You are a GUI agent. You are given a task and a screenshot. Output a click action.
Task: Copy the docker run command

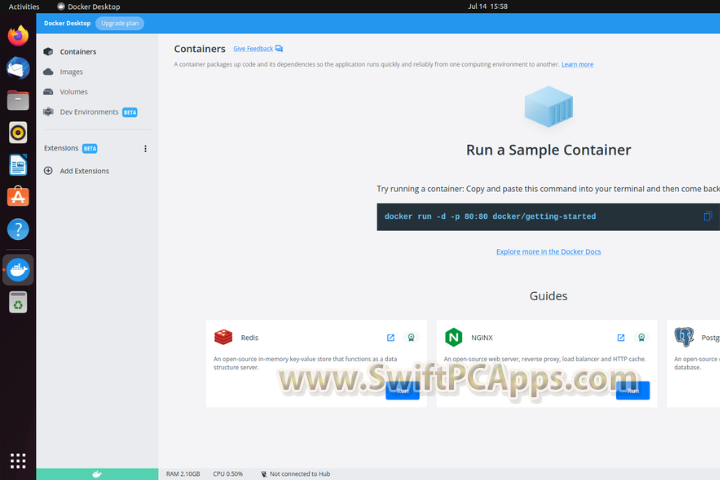tap(707, 216)
